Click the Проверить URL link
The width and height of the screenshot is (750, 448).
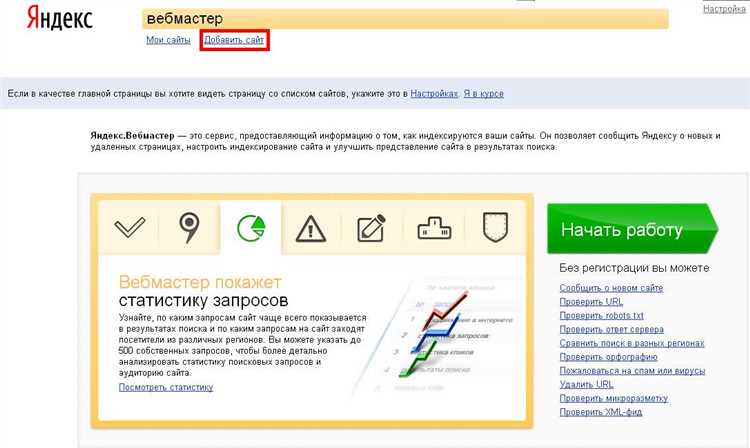[x=591, y=302]
